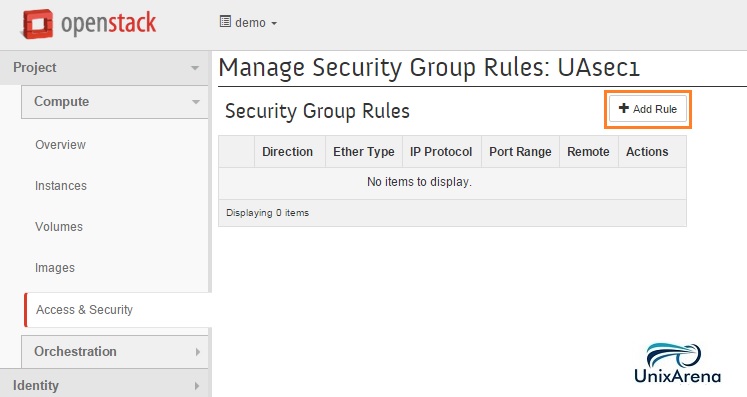The height and width of the screenshot is (397, 747).
Task: Click the Port Range column header
Action: 520,152
